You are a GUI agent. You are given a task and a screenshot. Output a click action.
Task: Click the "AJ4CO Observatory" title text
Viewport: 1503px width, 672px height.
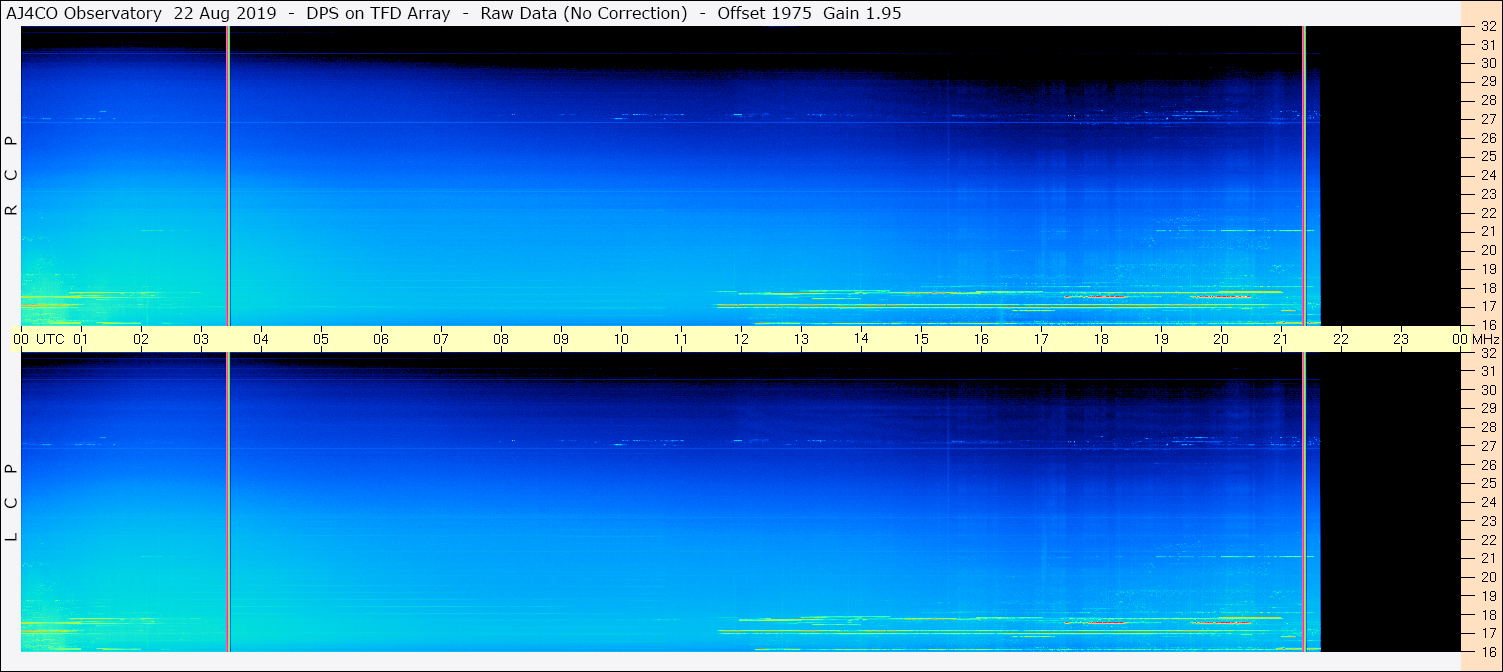click(84, 13)
